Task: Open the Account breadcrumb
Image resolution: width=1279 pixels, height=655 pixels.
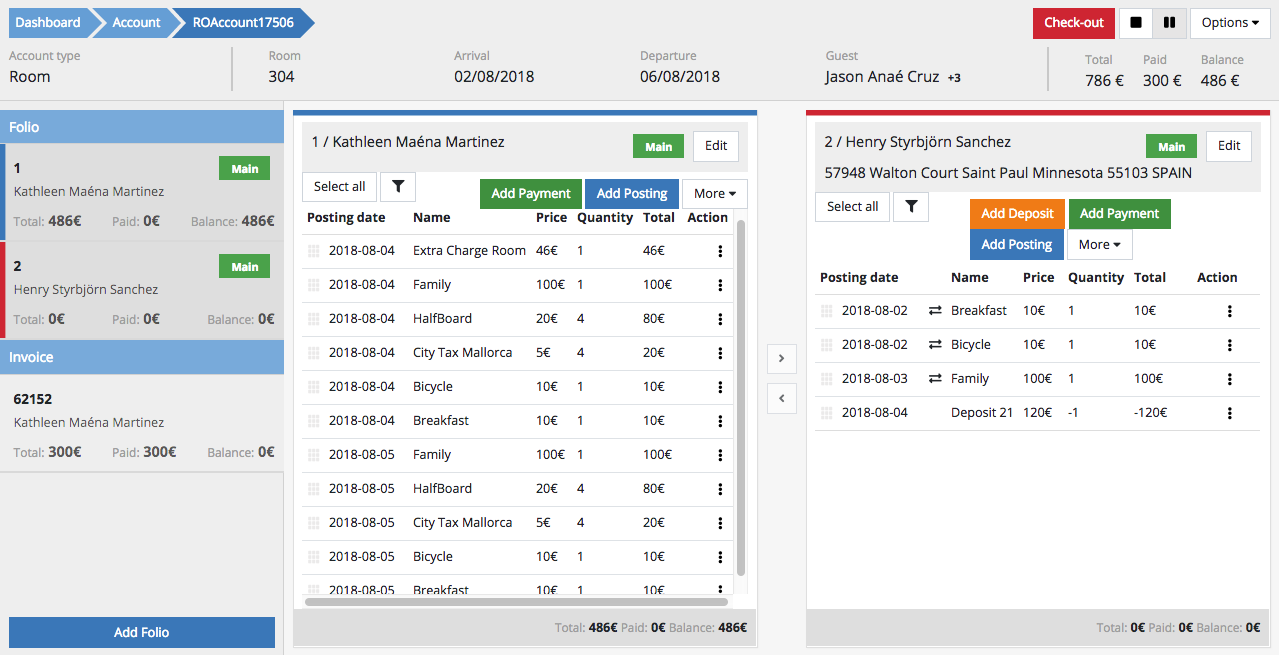Action: click(x=136, y=23)
